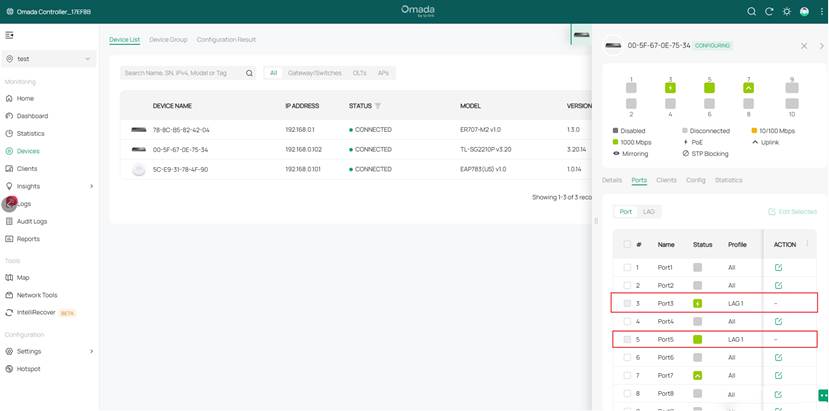The width and height of the screenshot is (829, 411).
Task: Click the edit icon for Port4
Action: [778, 322]
